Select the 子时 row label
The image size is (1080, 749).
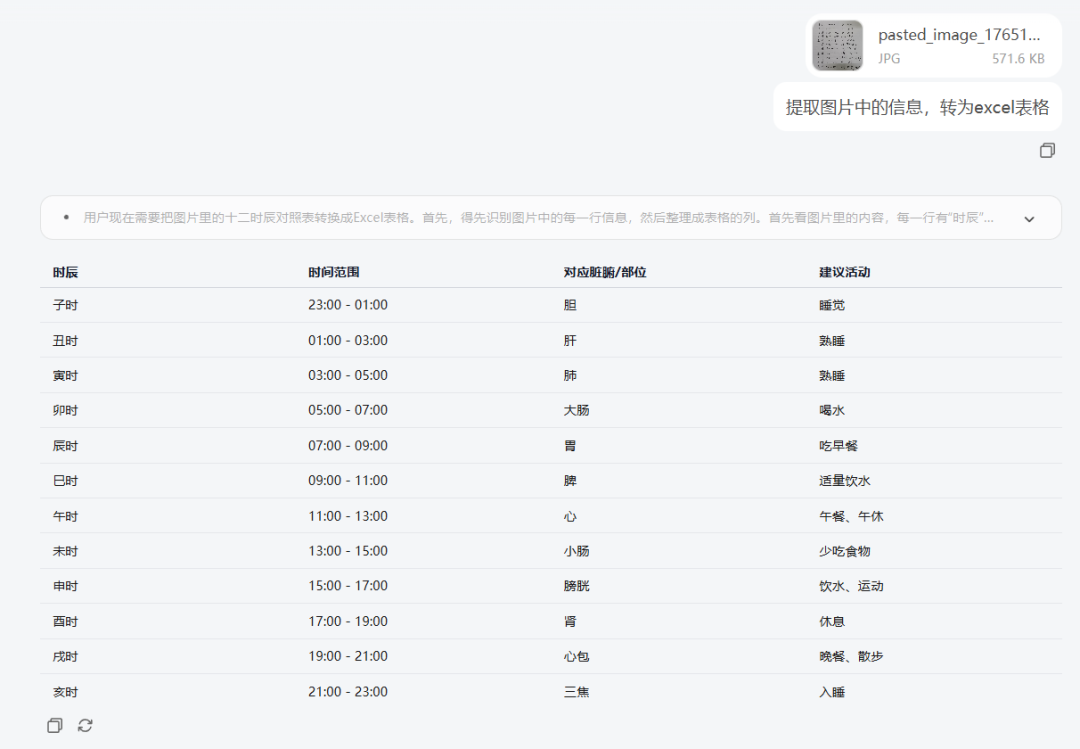tap(65, 305)
